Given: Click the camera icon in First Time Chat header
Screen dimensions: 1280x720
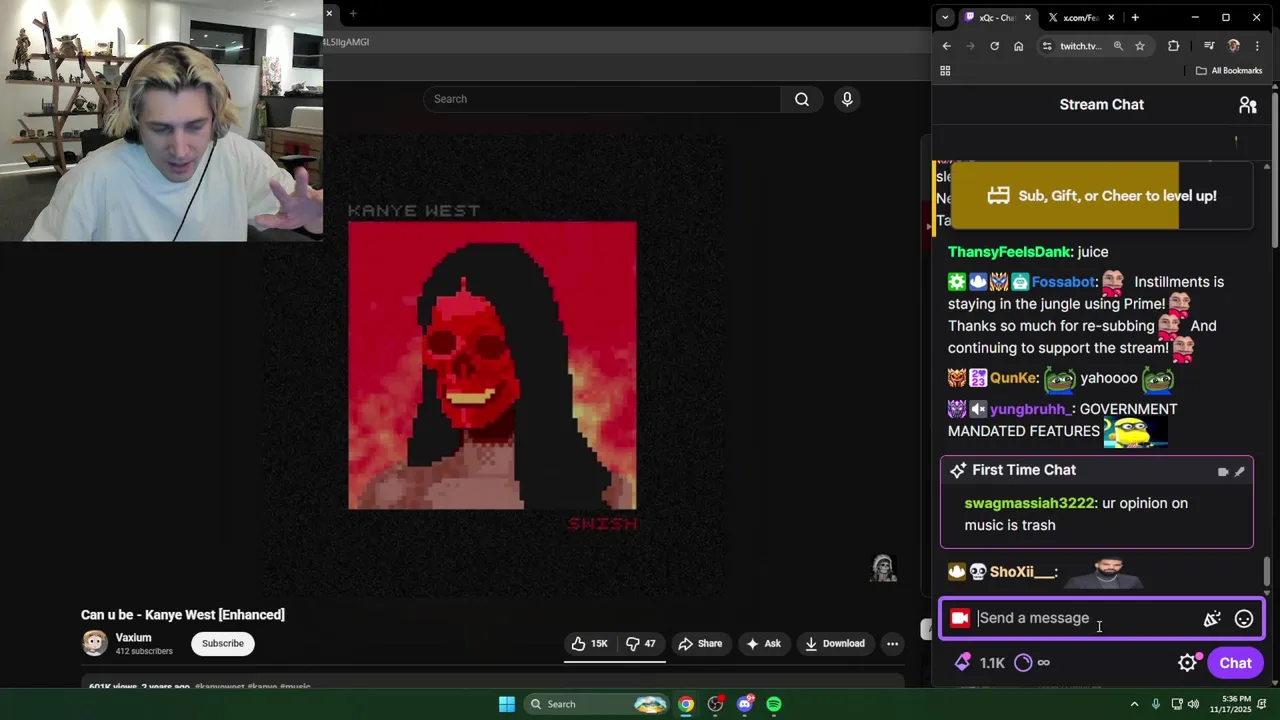Looking at the screenshot, I should pyautogui.click(x=1223, y=471).
